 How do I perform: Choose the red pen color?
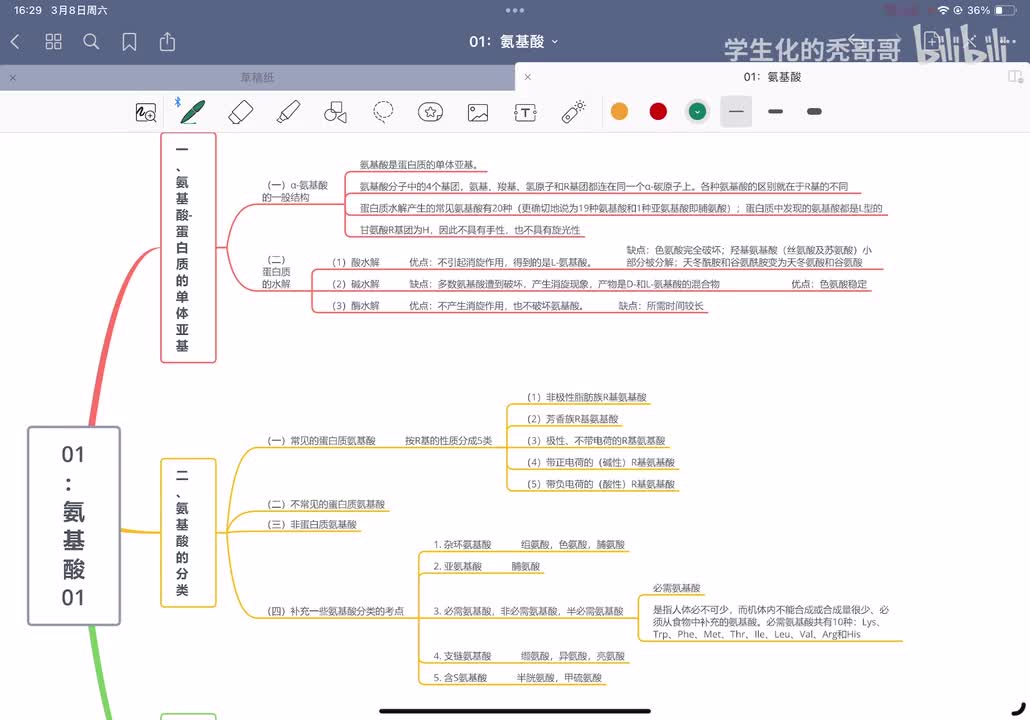658,111
